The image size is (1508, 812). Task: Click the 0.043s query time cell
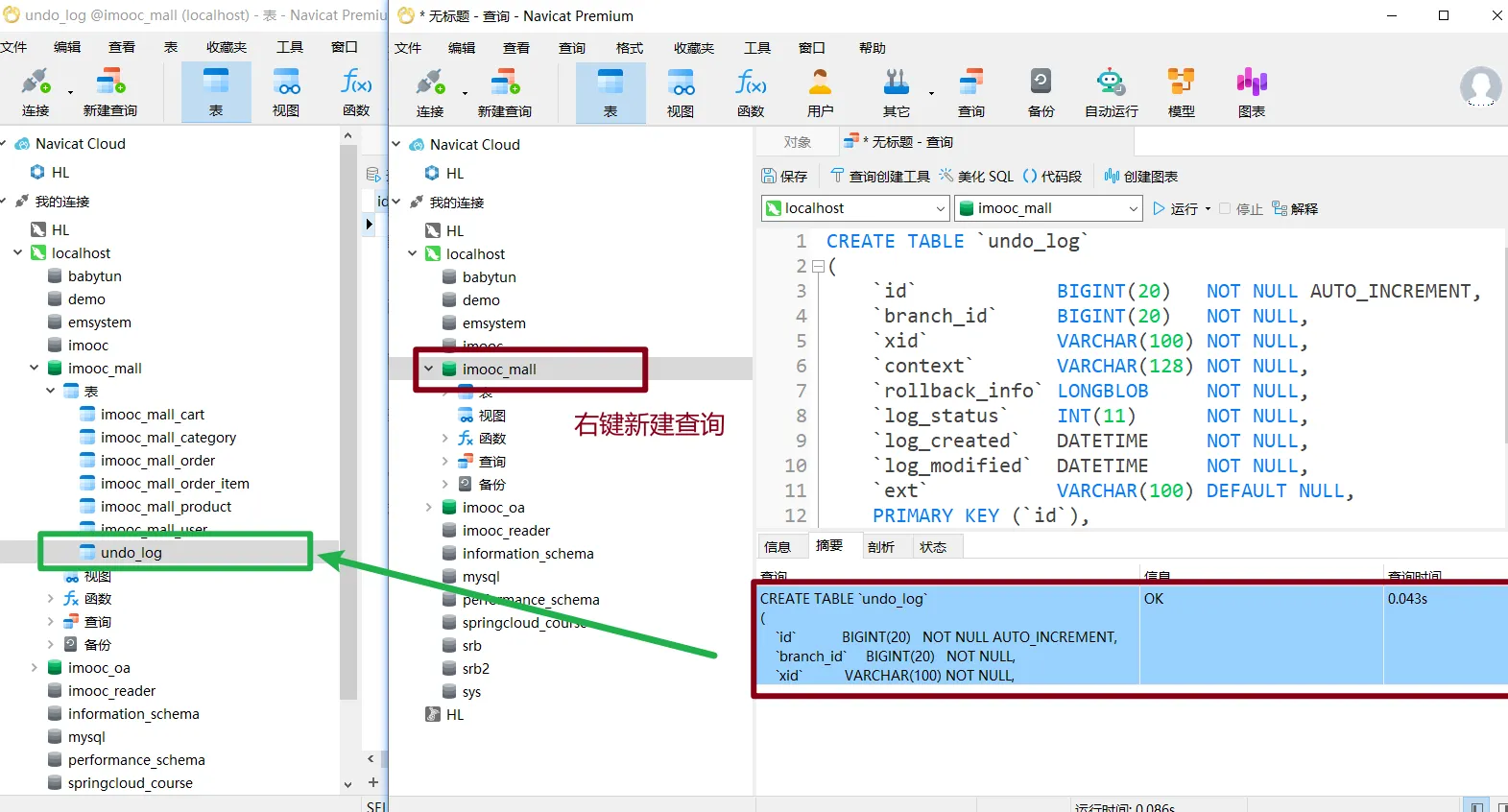pos(1446,635)
